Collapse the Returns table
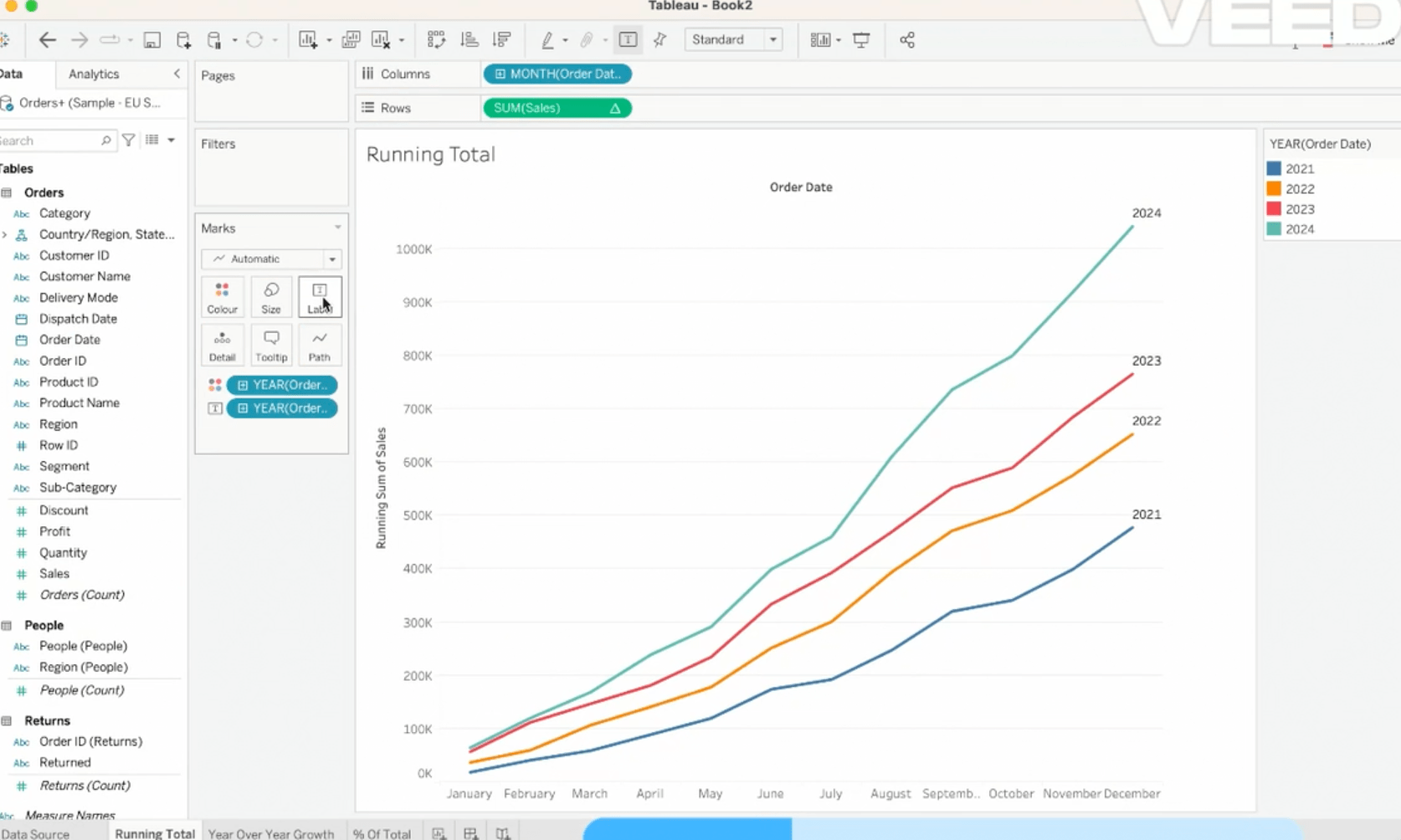Screen dimensions: 1401x840 point(7,720)
